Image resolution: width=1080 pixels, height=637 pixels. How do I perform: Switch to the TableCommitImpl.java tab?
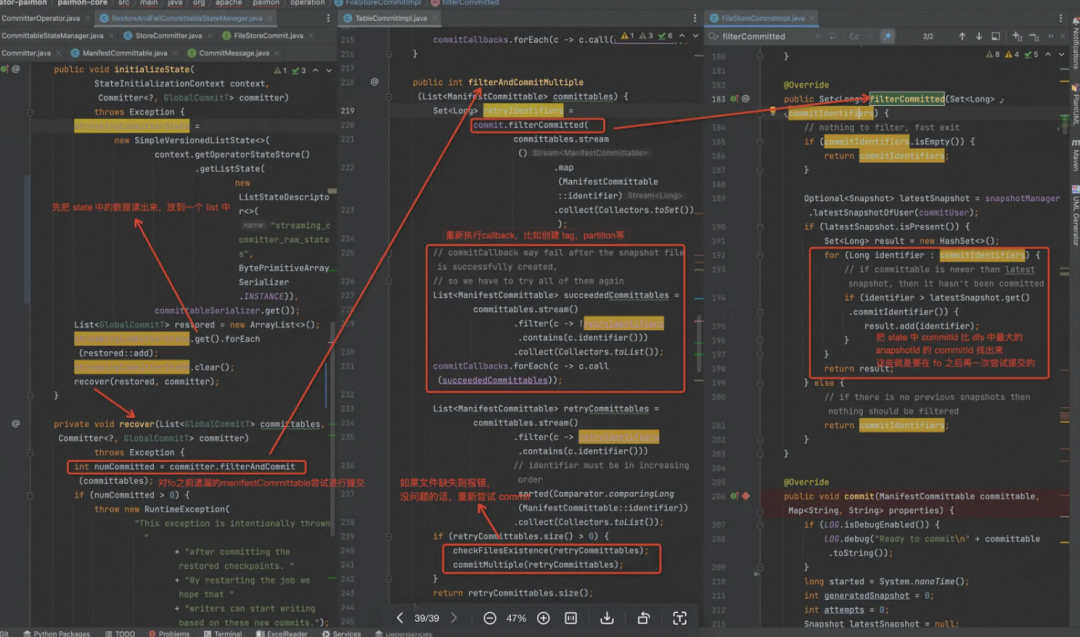coord(391,18)
